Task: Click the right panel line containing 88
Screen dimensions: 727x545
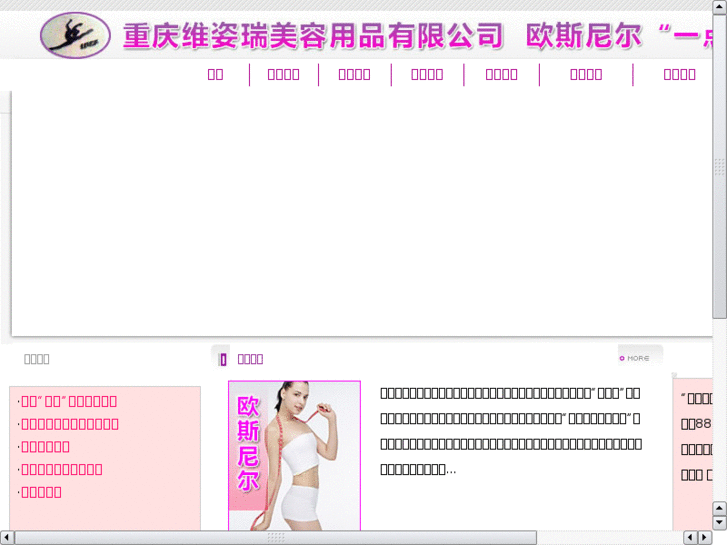Action: pos(696,424)
